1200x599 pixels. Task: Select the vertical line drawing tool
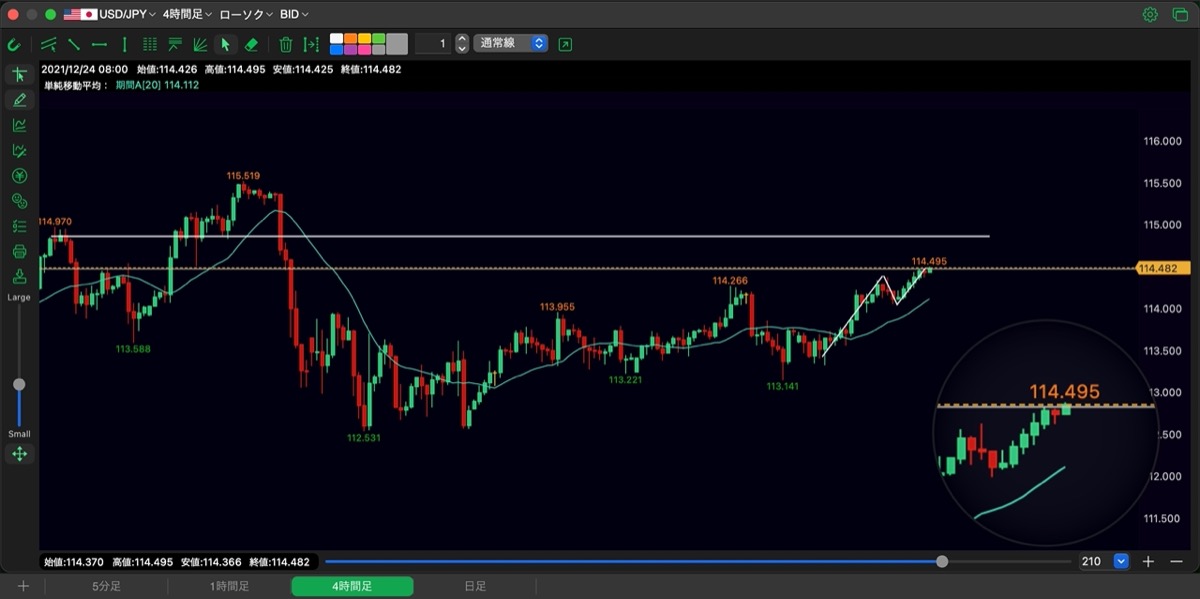(124, 44)
